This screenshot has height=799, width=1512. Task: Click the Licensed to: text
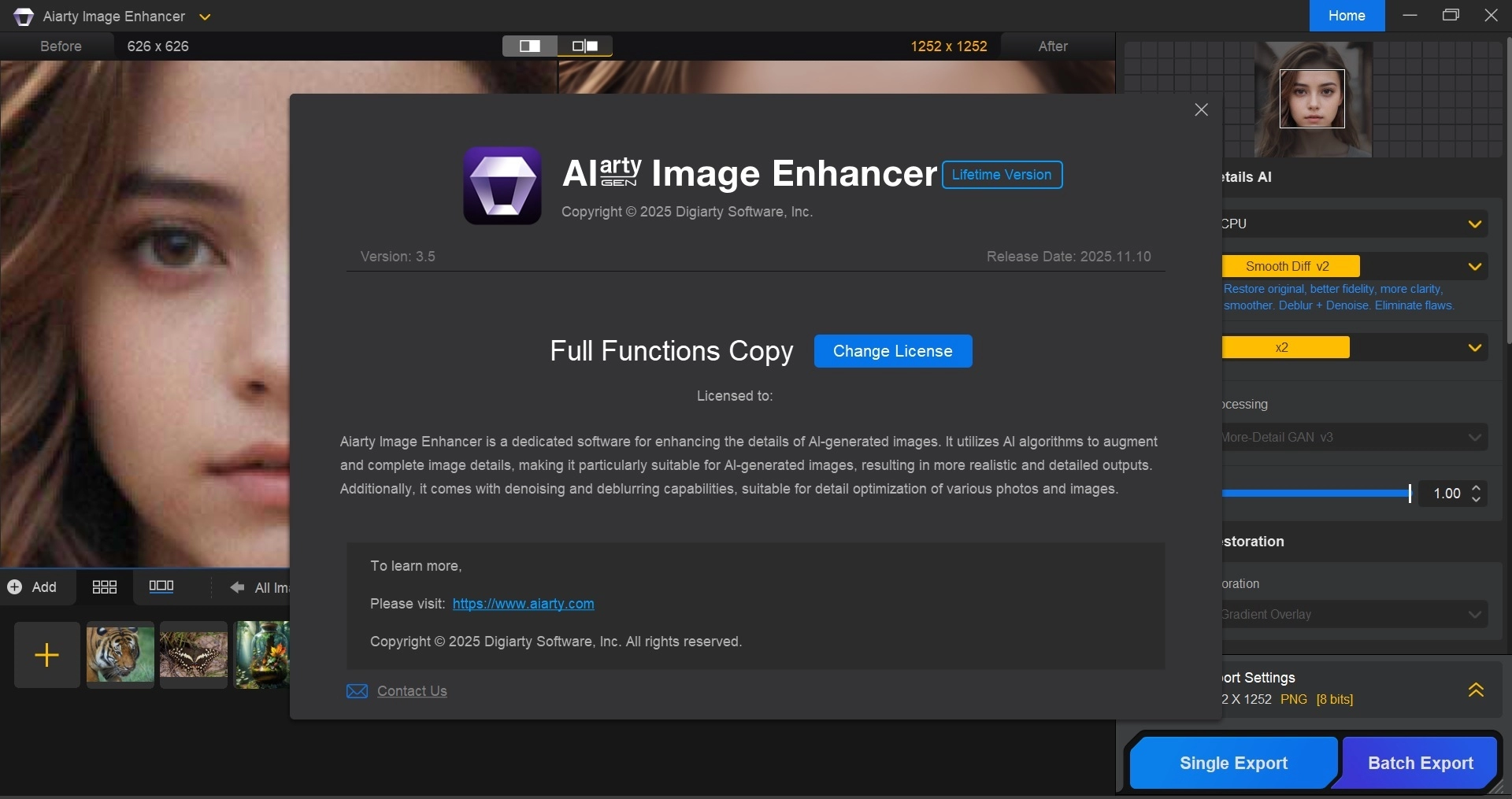[x=735, y=396]
